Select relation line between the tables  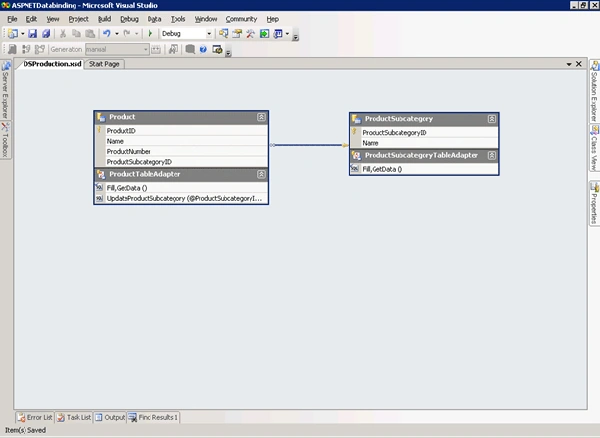308,145
